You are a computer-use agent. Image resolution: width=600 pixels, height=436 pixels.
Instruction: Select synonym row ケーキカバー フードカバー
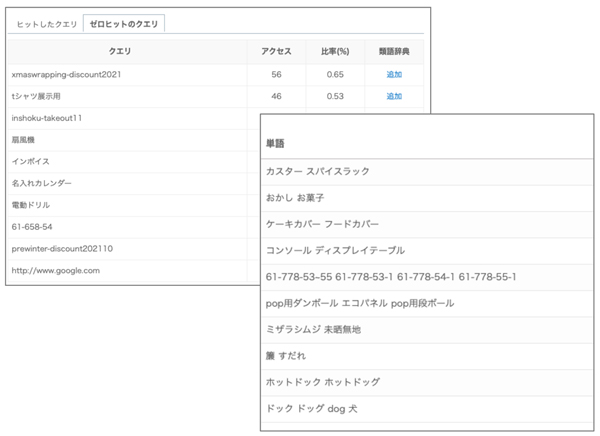pyautogui.click(x=427, y=224)
